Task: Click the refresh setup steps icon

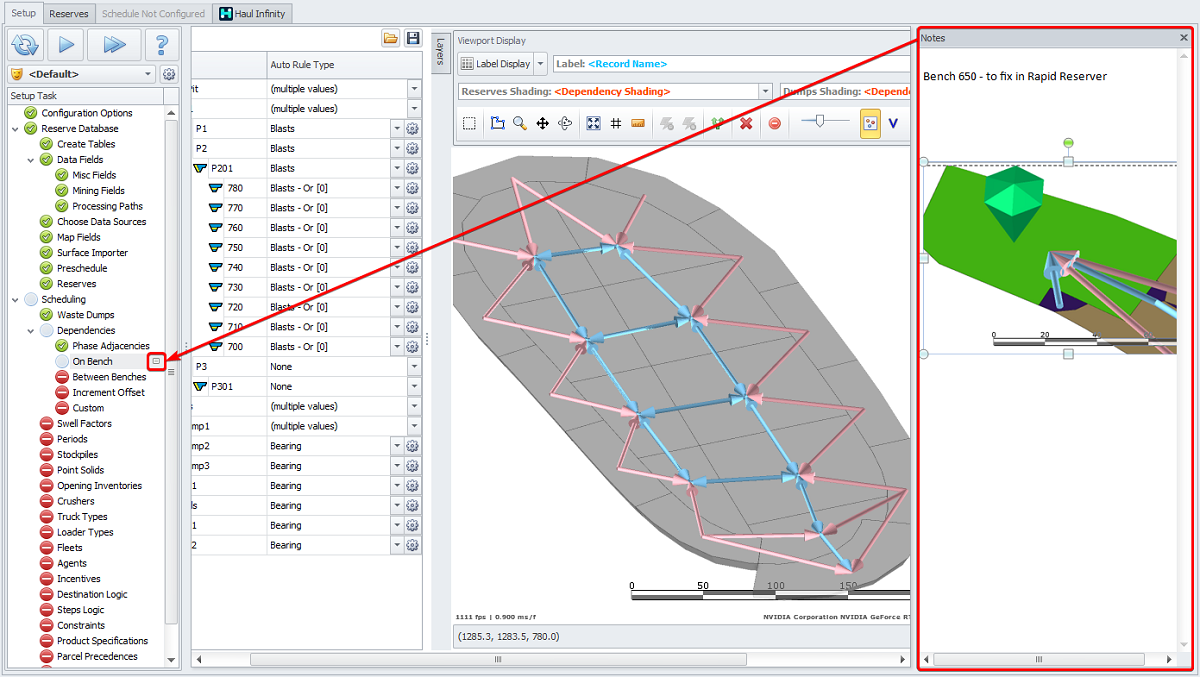Action: [23, 44]
